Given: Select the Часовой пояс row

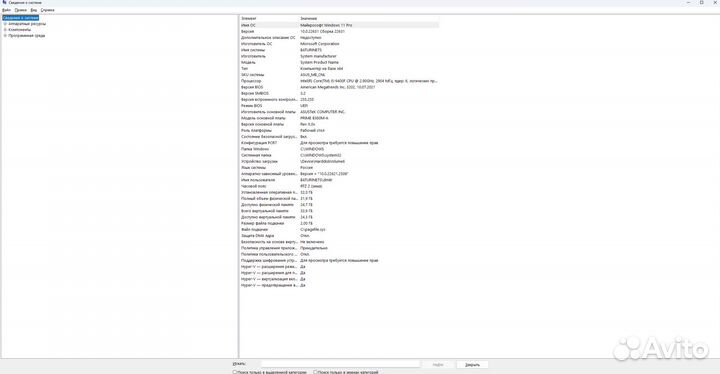Looking at the screenshot, I should coord(339,186).
